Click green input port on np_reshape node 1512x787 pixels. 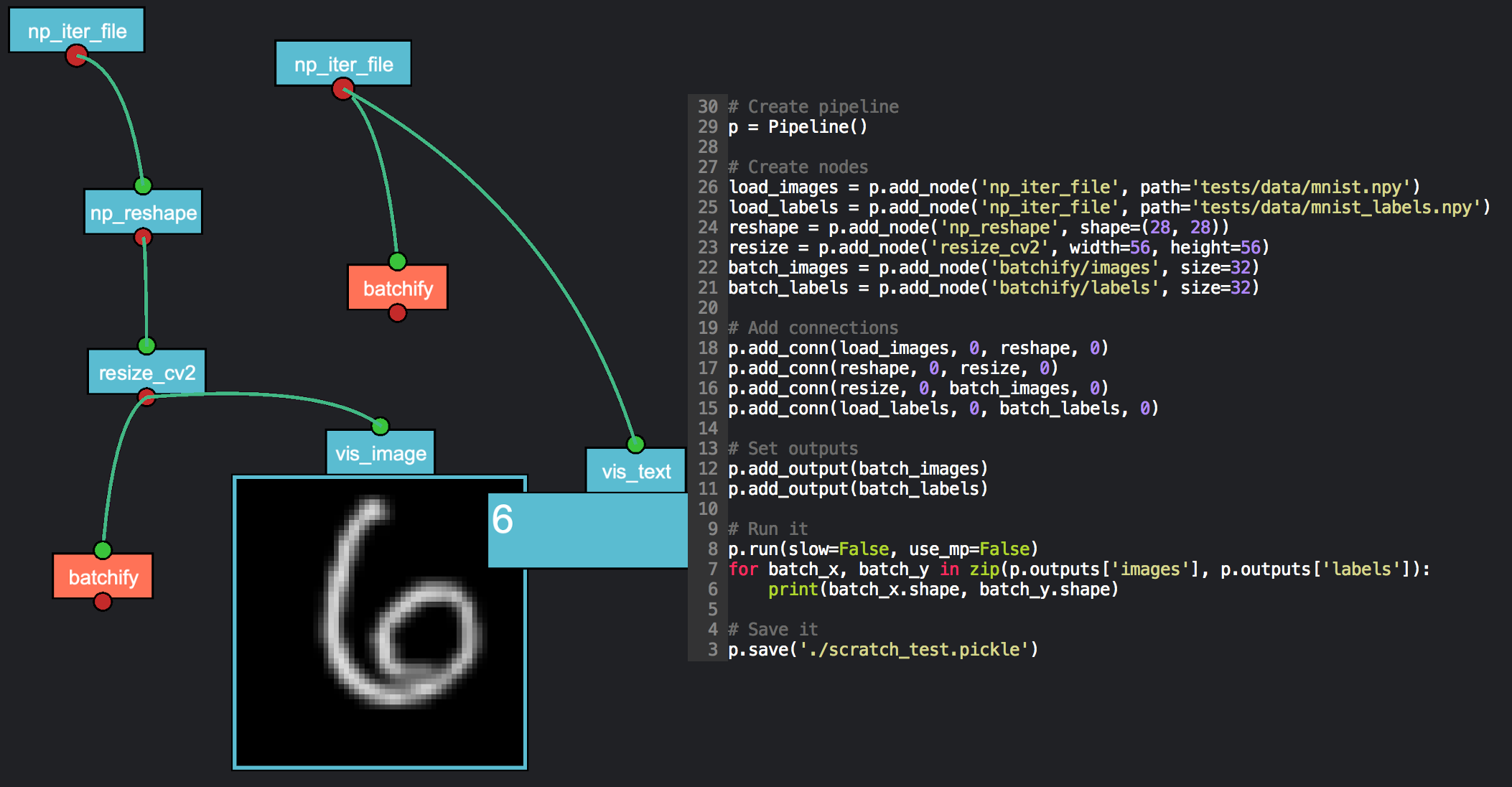143,186
